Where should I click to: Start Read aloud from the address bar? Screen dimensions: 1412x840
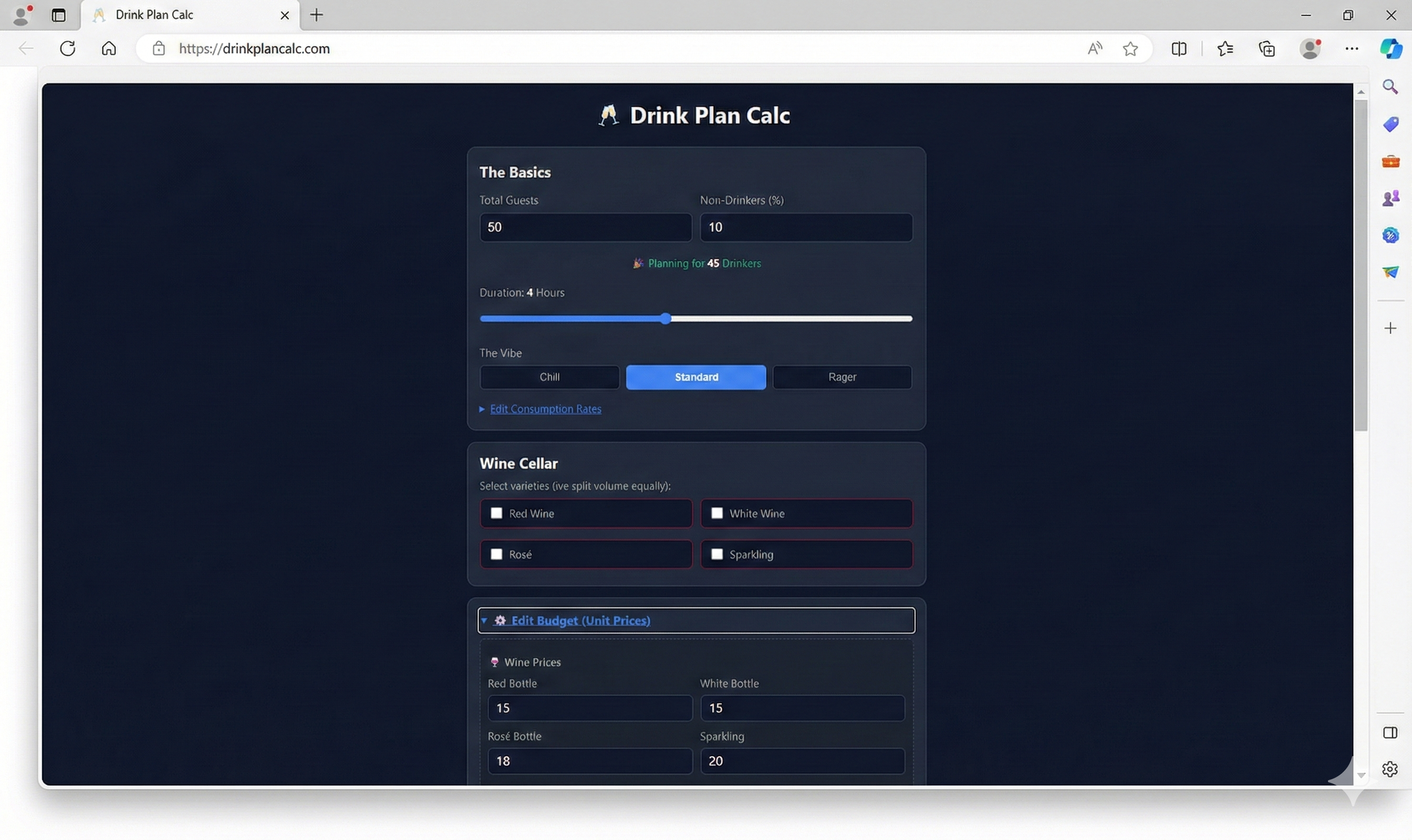point(1094,49)
